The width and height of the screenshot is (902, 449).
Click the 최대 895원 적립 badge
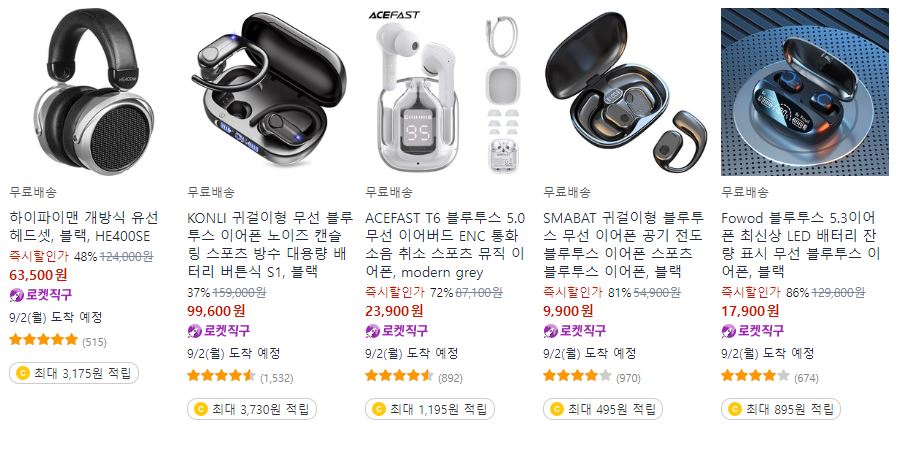(780, 409)
